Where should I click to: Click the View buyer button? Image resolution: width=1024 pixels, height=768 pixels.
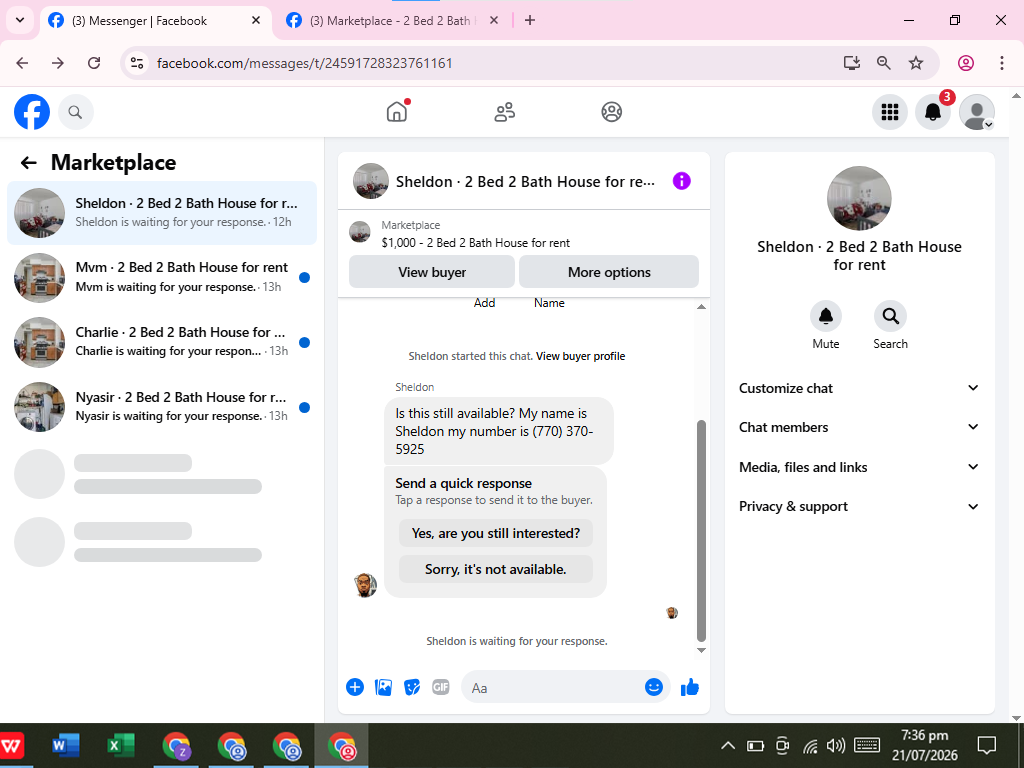tap(432, 272)
